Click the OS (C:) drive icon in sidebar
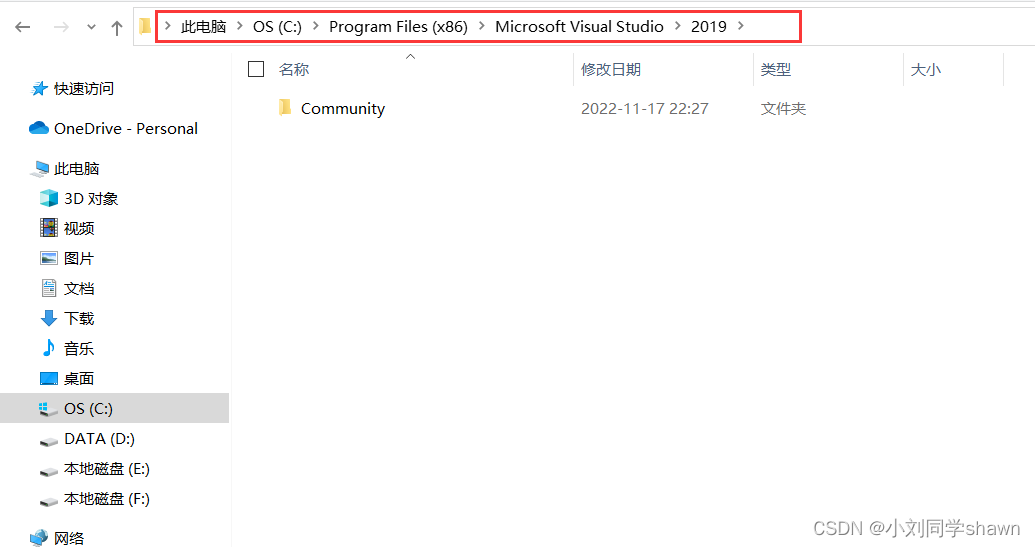 pos(48,409)
